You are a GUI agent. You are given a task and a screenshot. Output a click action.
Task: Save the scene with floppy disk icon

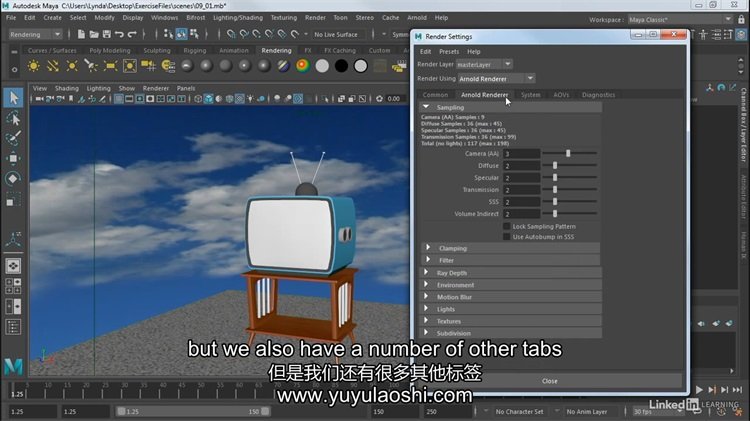click(x=106, y=34)
